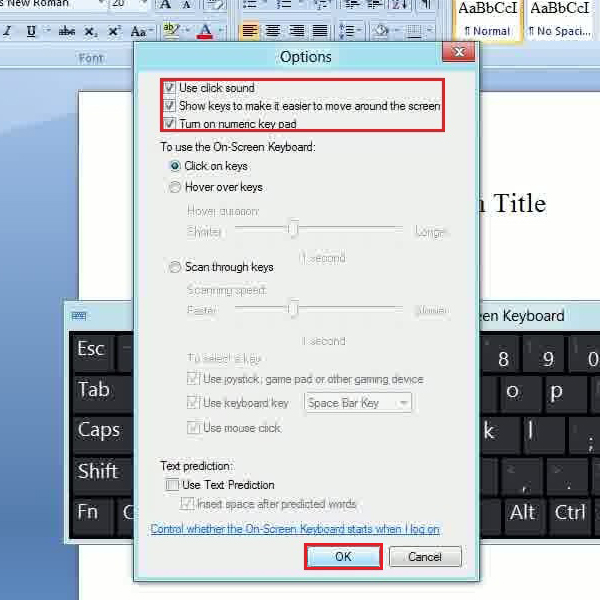Apply the red font color button
Screen dimensions: 600x600
[x=205, y=31]
